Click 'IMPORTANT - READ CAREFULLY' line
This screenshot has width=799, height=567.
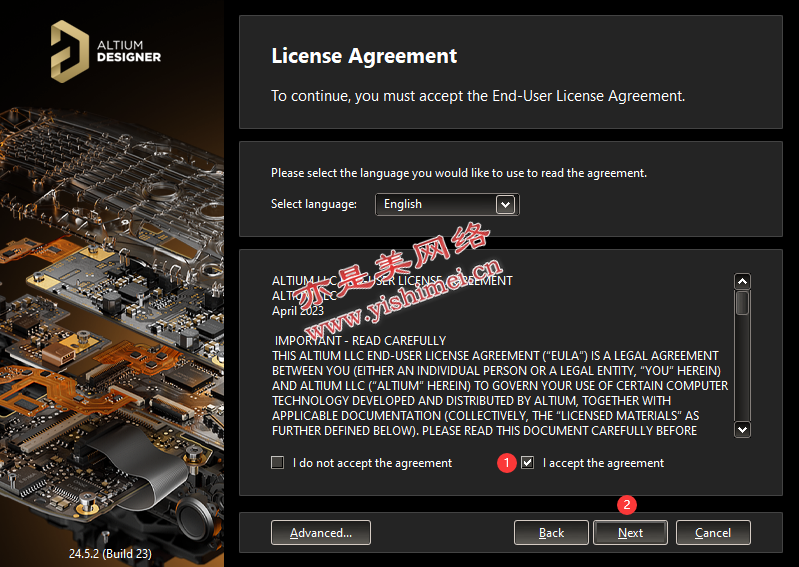pyautogui.click(x=360, y=340)
